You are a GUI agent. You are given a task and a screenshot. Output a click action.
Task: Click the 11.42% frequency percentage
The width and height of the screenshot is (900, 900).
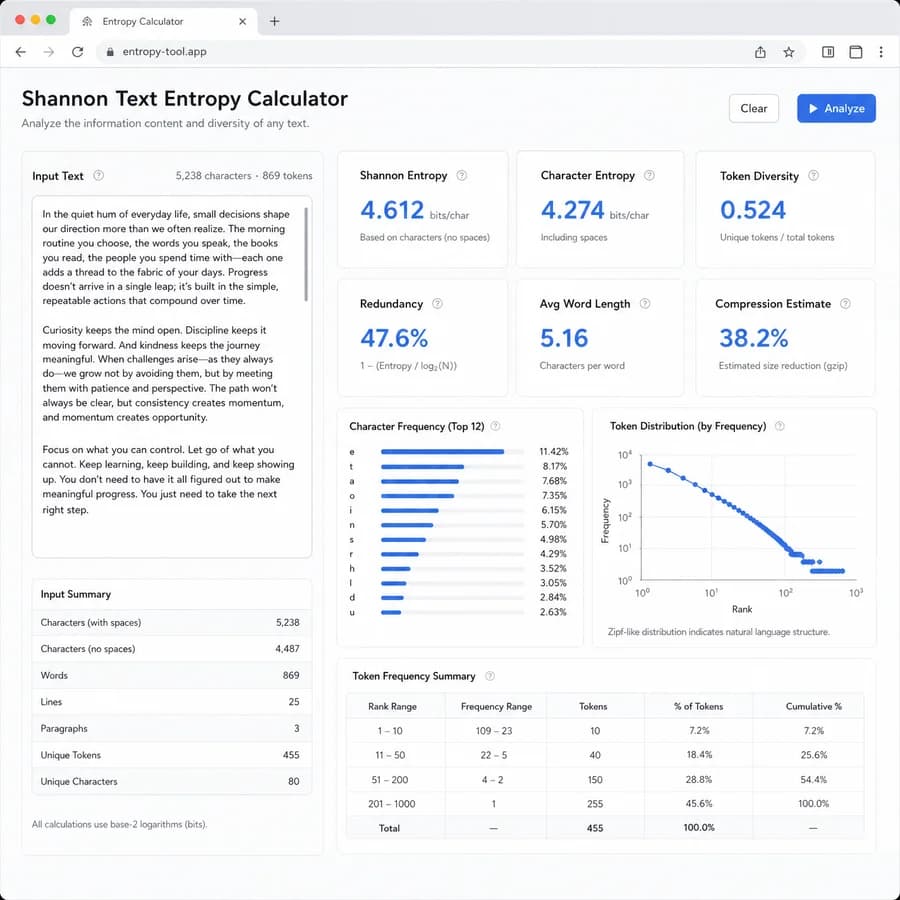pos(553,452)
